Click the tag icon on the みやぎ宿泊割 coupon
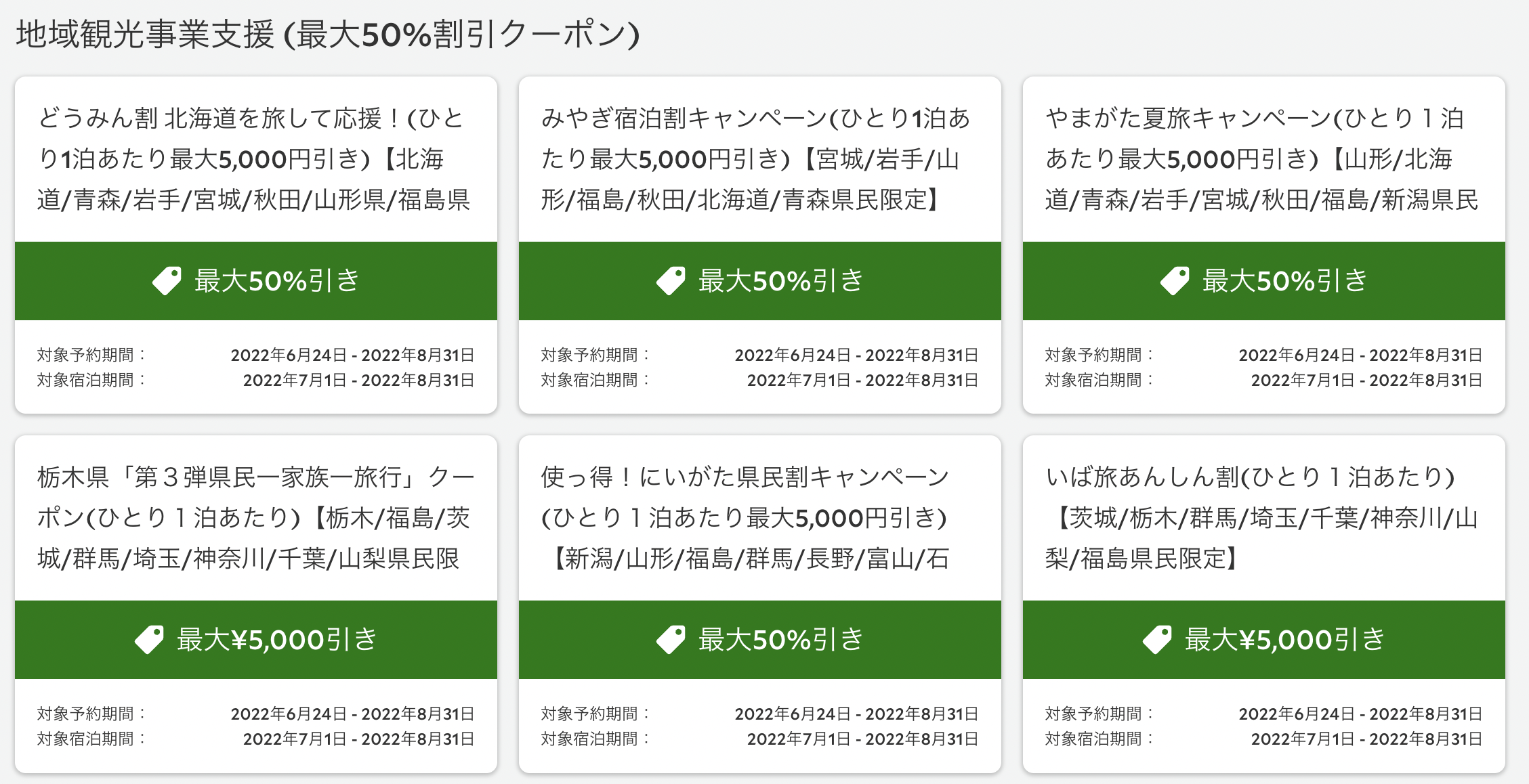This screenshot has height=784, width=1529. [671, 281]
